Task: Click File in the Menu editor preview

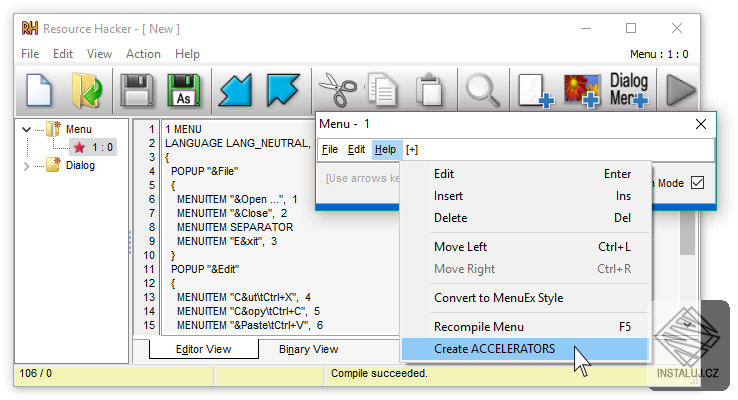Action: pos(329,150)
